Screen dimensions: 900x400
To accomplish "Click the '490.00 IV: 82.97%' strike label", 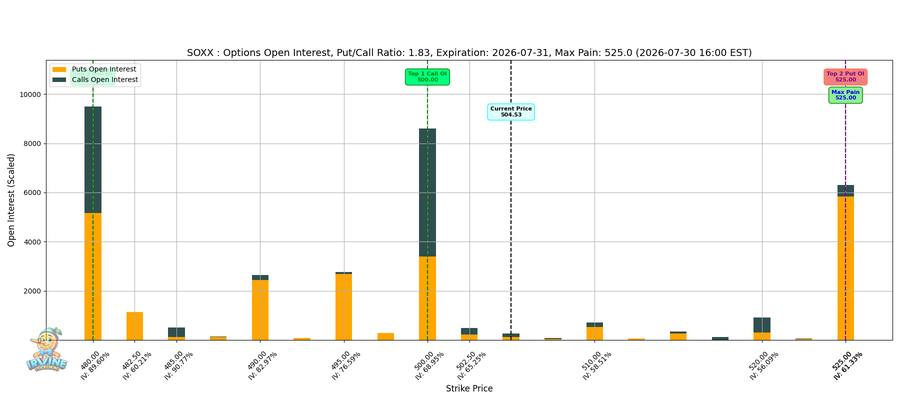I will pyautogui.click(x=263, y=366).
